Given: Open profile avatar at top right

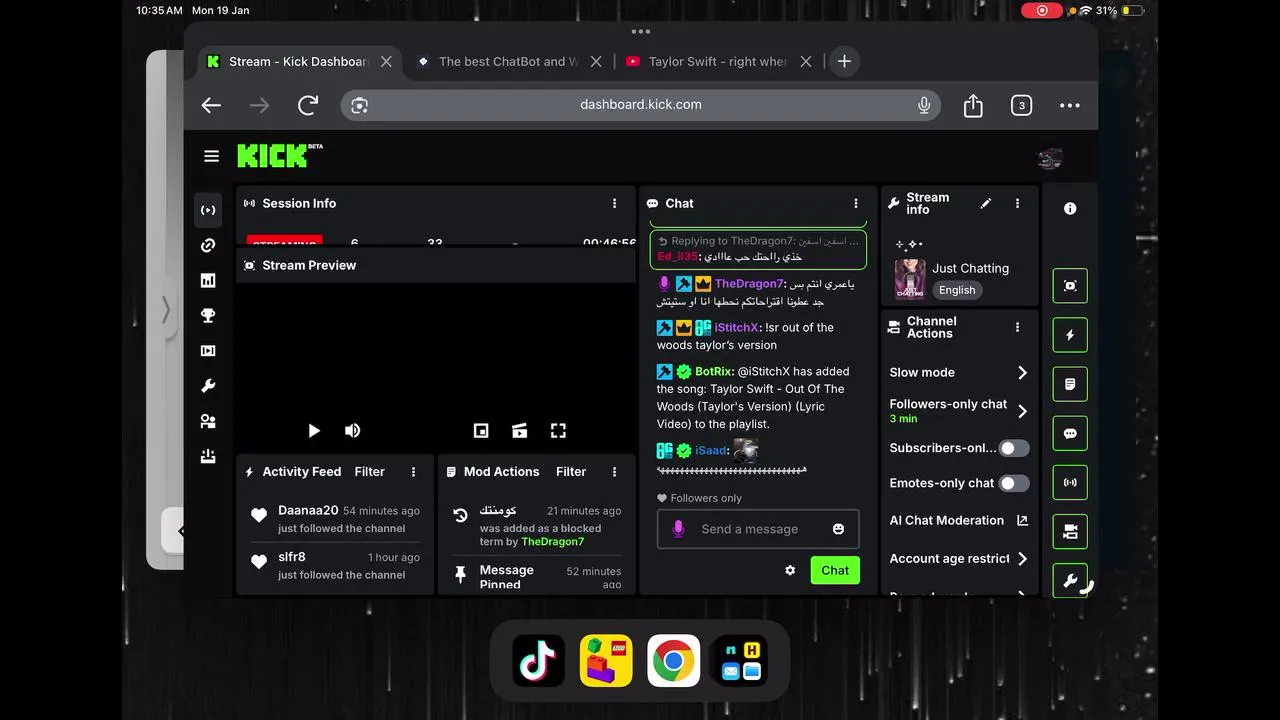Looking at the screenshot, I should (1049, 158).
